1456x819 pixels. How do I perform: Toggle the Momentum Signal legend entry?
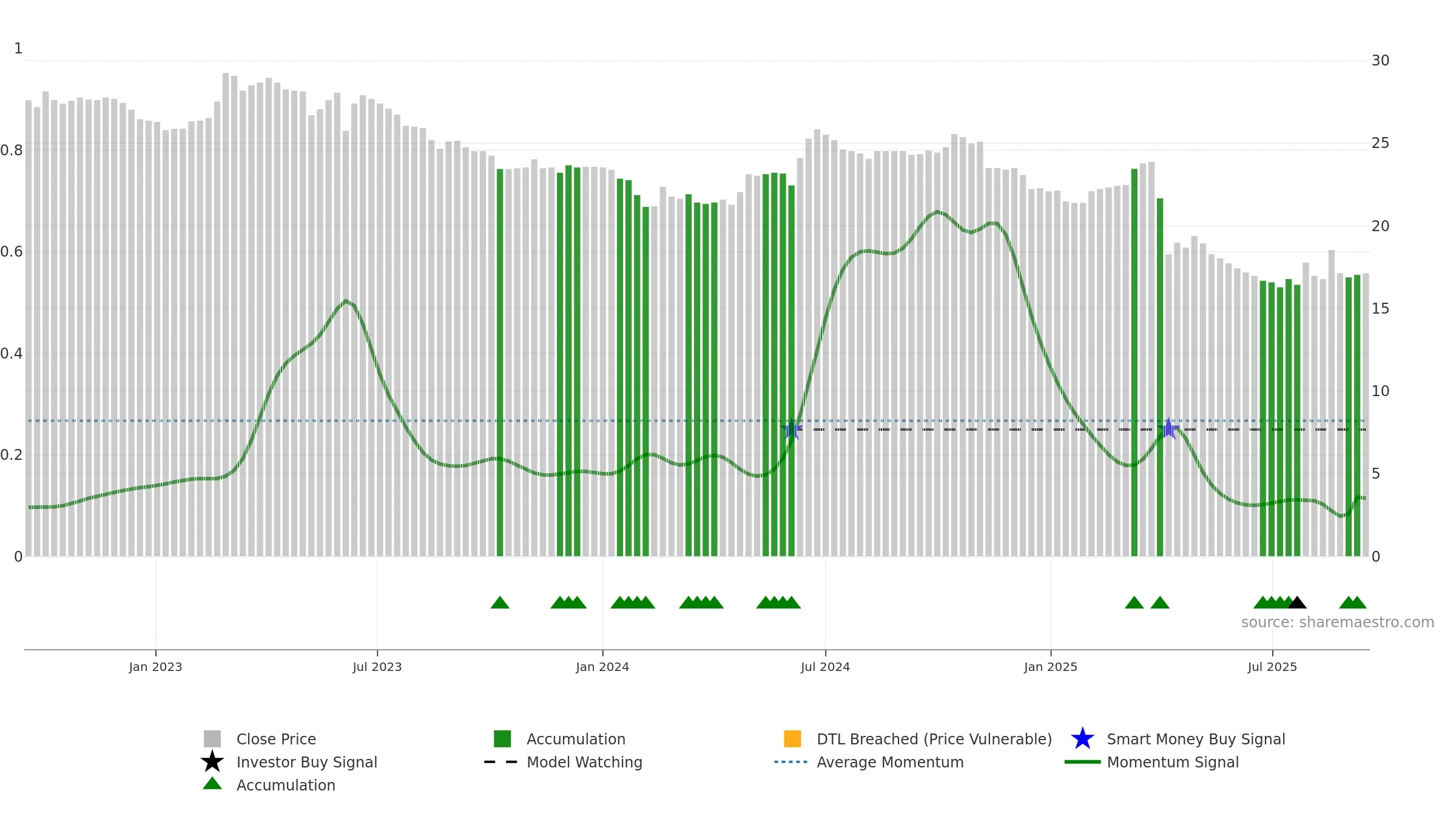(1151, 762)
